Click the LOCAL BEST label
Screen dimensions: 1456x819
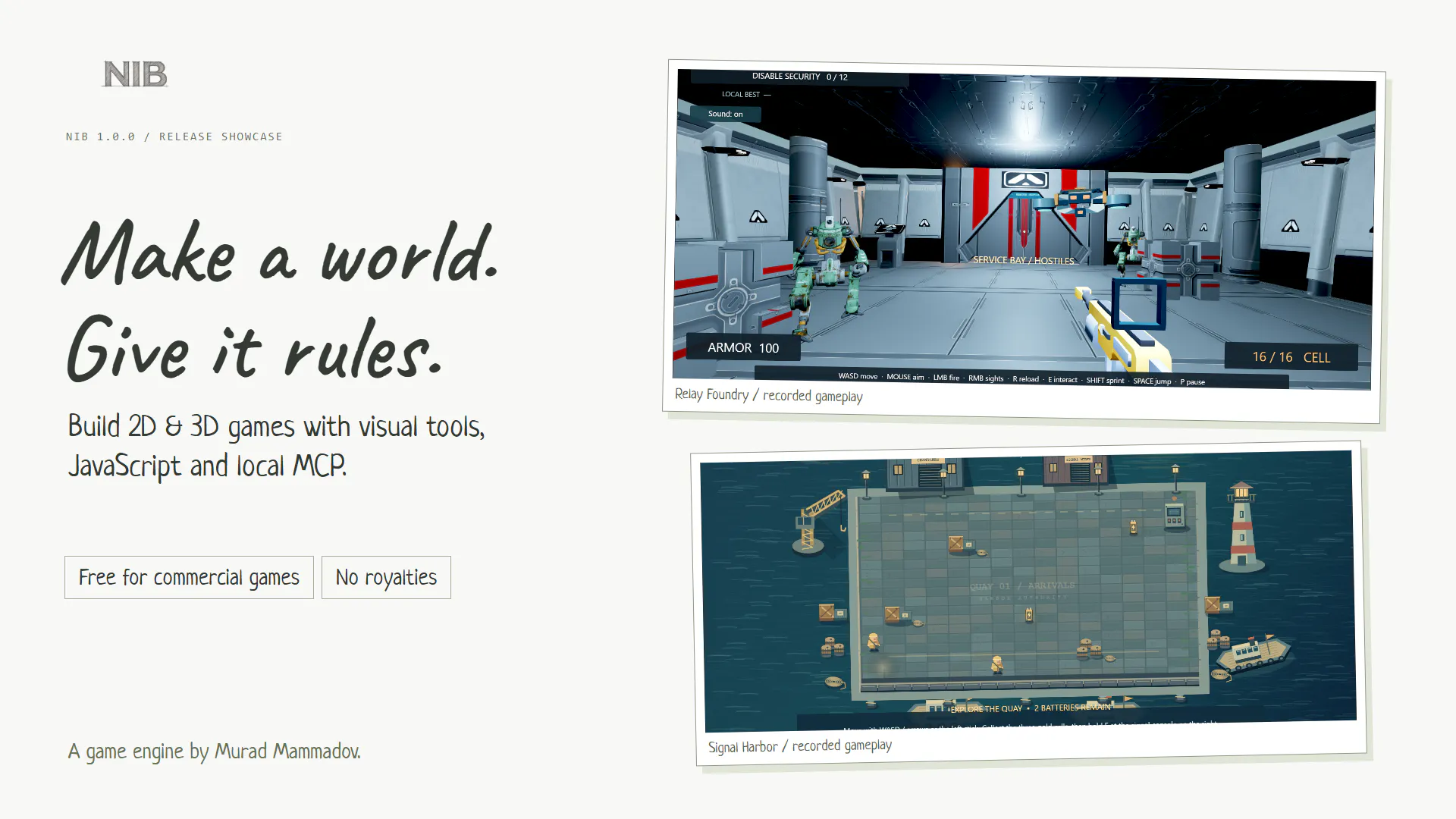click(x=745, y=95)
